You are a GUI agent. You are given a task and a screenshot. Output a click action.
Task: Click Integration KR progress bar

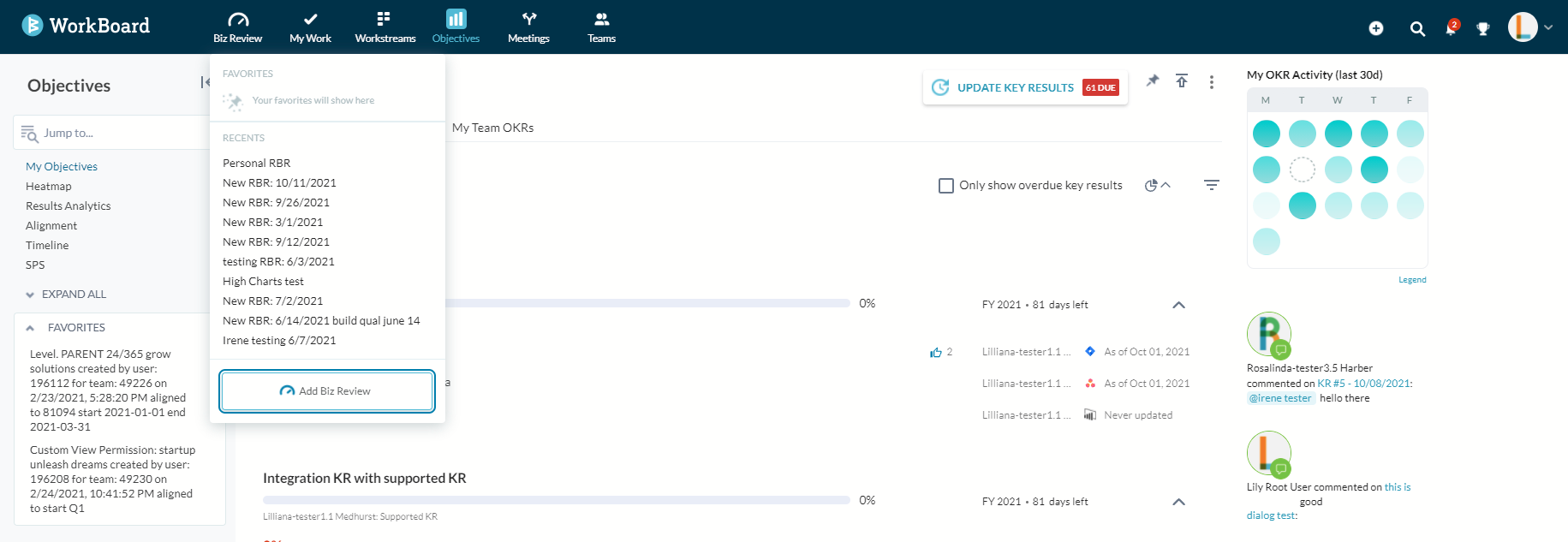point(557,500)
